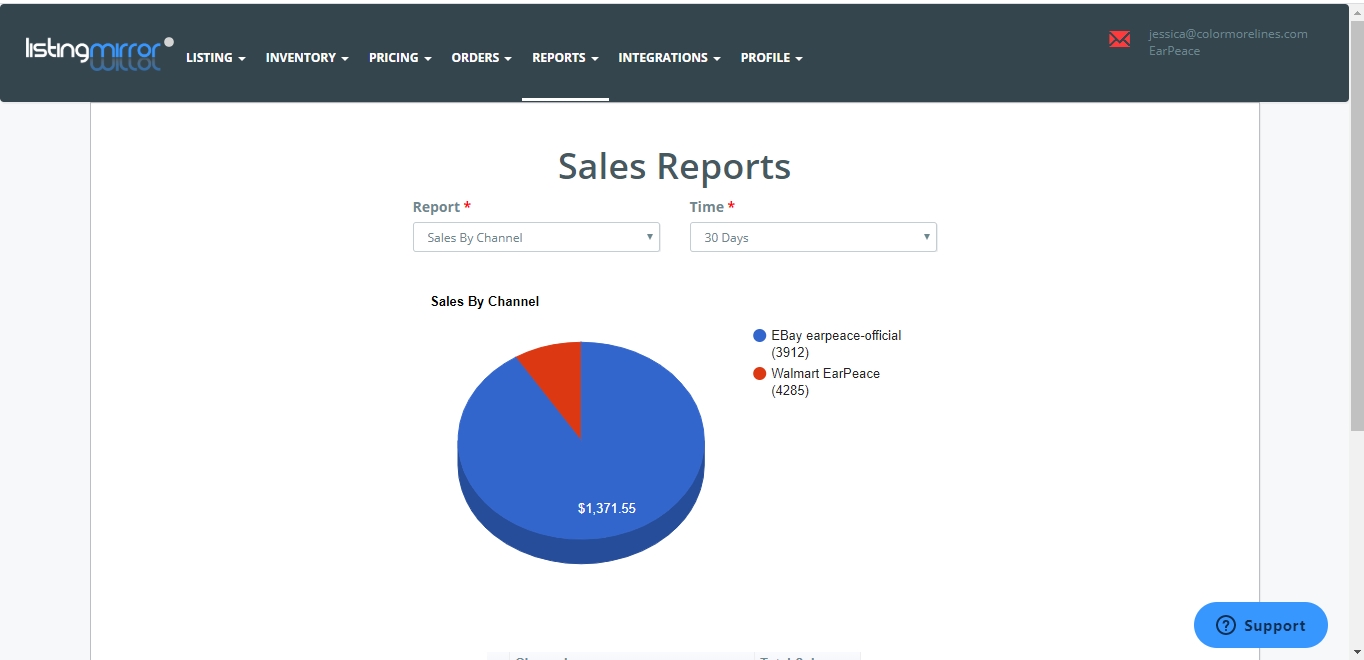Click the blue EBay legend dot
1364x660 pixels.
pyautogui.click(x=760, y=336)
